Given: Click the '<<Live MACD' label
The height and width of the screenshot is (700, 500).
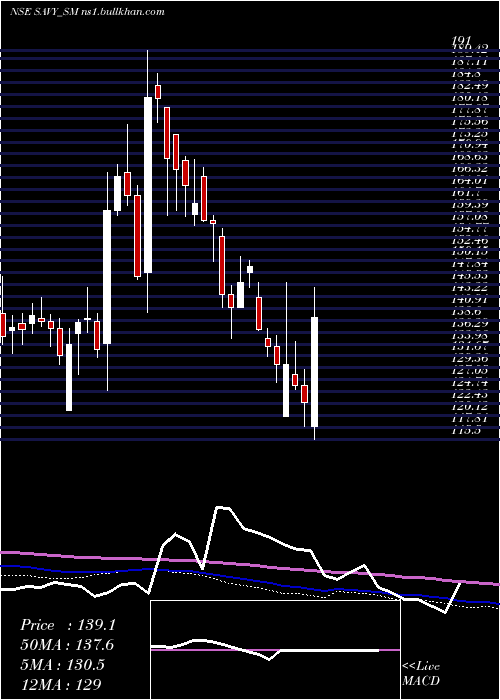Looking at the screenshot, I should [x=421, y=673].
